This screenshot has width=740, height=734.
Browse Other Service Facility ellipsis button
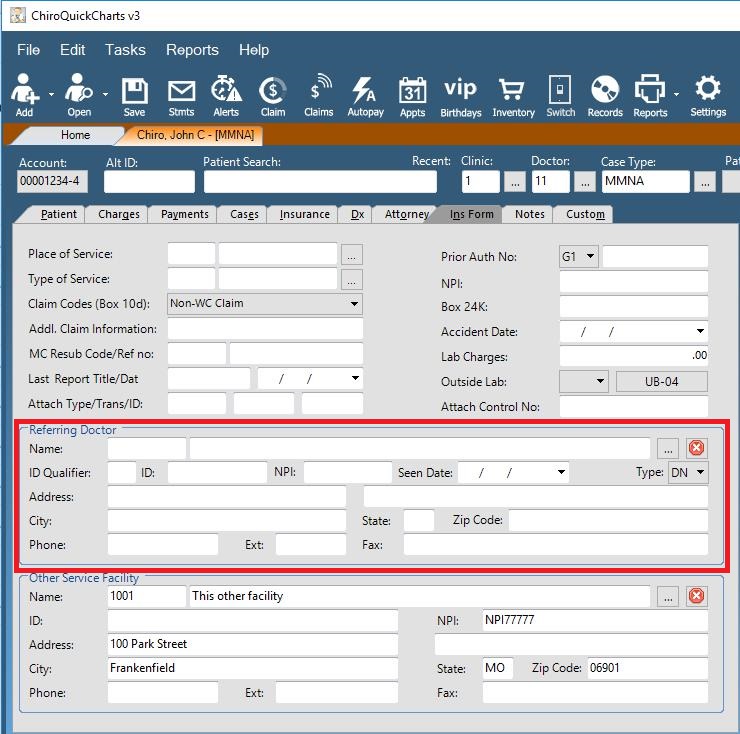[x=668, y=596]
